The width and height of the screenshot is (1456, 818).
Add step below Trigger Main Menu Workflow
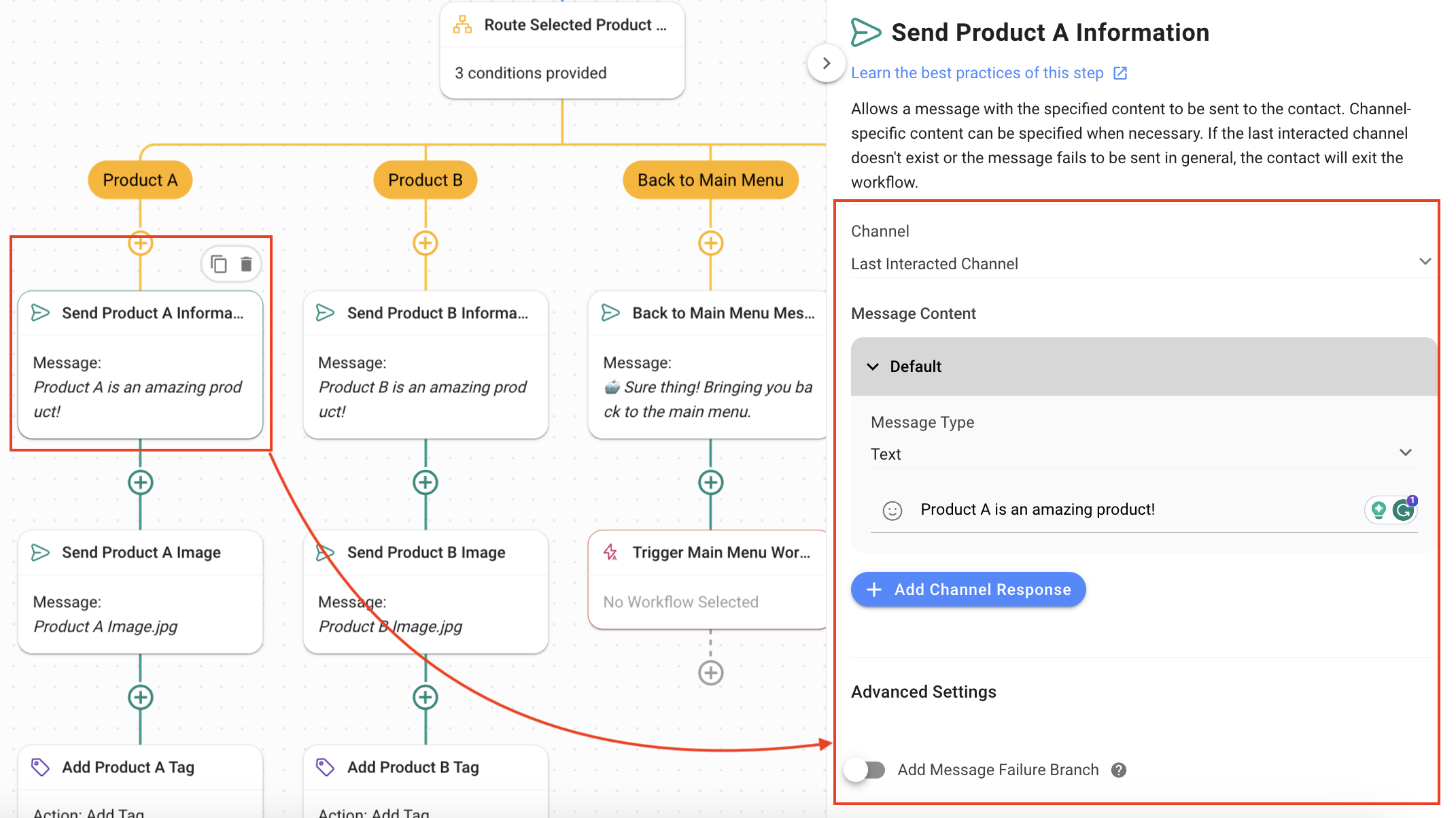710,672
